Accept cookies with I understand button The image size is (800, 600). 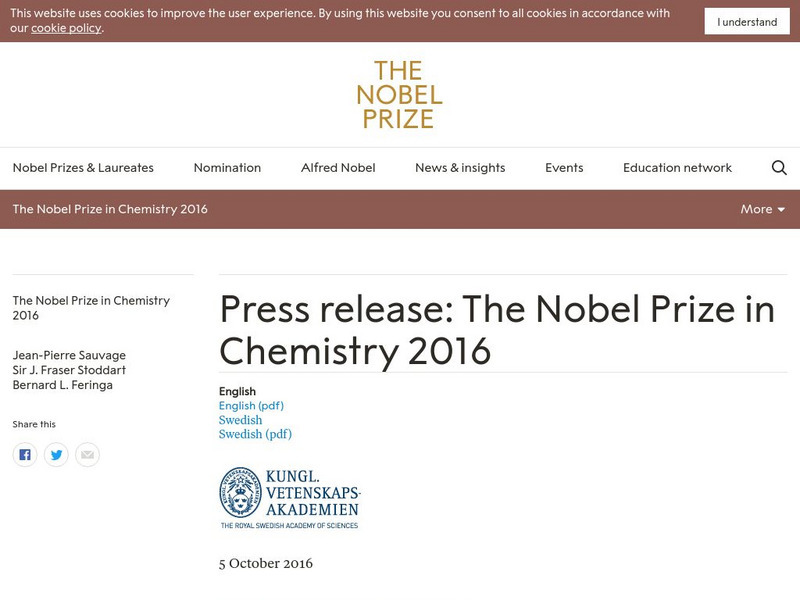click(747, 22)
